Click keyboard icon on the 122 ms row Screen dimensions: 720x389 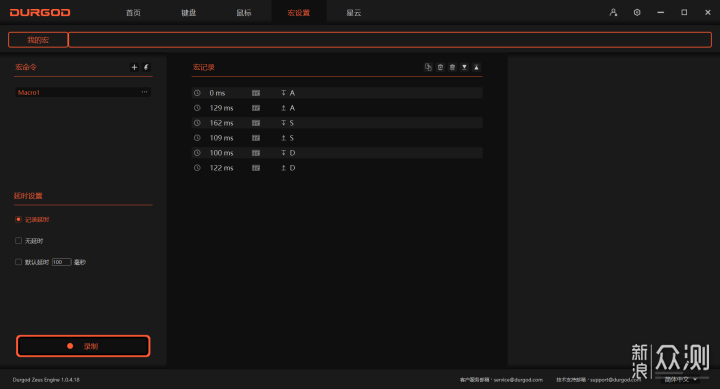tap(256, 168)
